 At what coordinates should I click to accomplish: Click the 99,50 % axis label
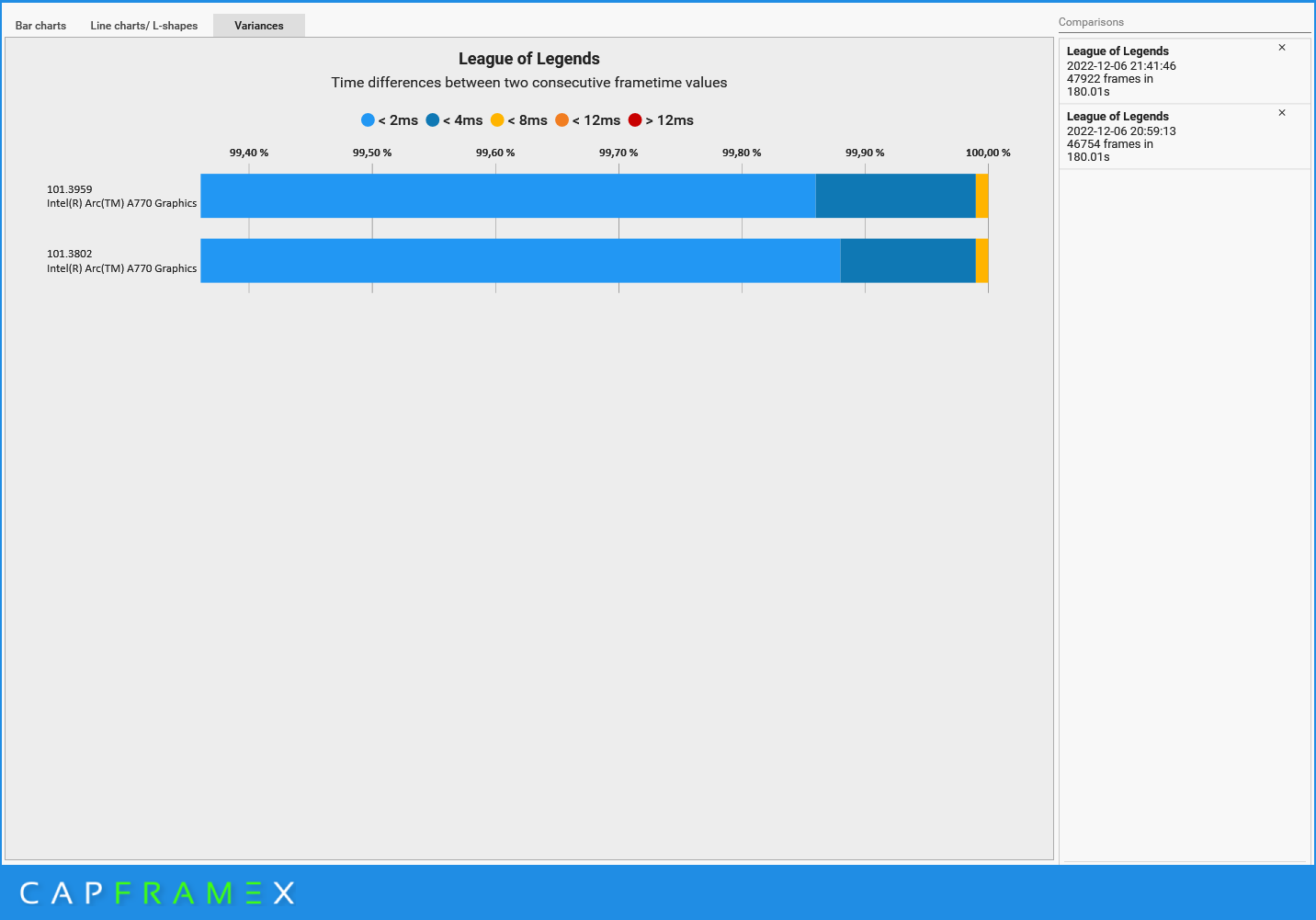(x=372, y=153)
